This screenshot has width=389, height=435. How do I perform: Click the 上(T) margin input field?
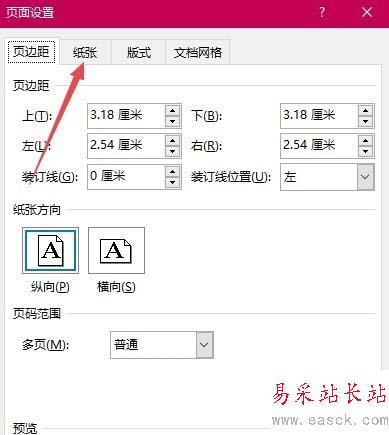[x=126, y=116]
